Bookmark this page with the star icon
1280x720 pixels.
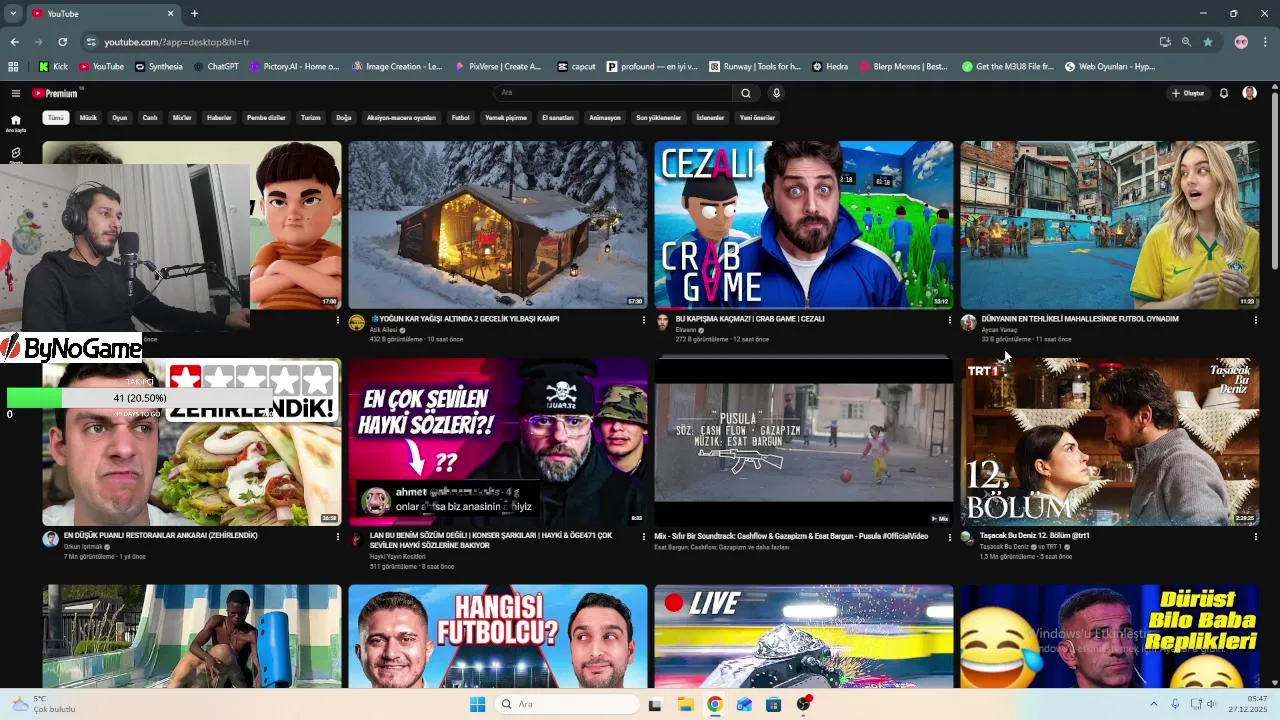[1208, 42]
